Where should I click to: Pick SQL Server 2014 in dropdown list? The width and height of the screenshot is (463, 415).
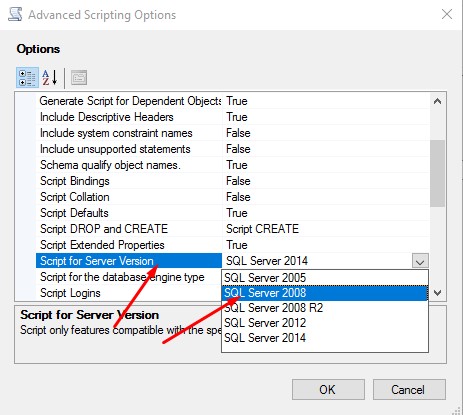pyautogui.click(x=325, y=338)
